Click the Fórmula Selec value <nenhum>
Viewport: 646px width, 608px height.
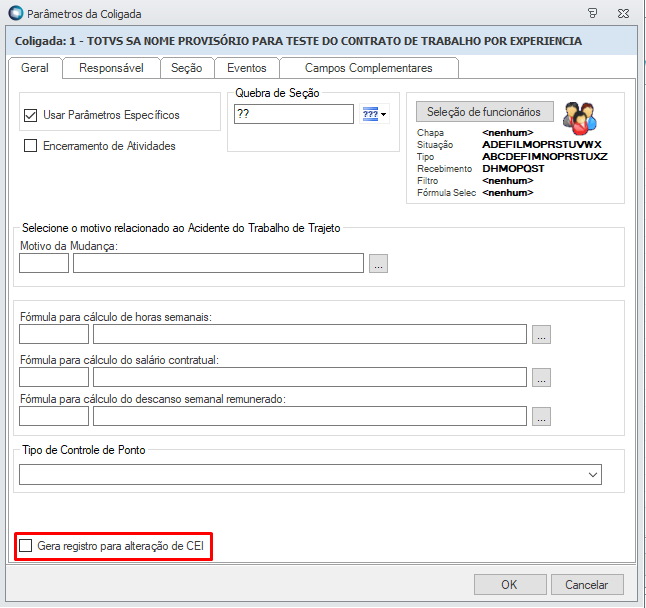coord(508,192)
